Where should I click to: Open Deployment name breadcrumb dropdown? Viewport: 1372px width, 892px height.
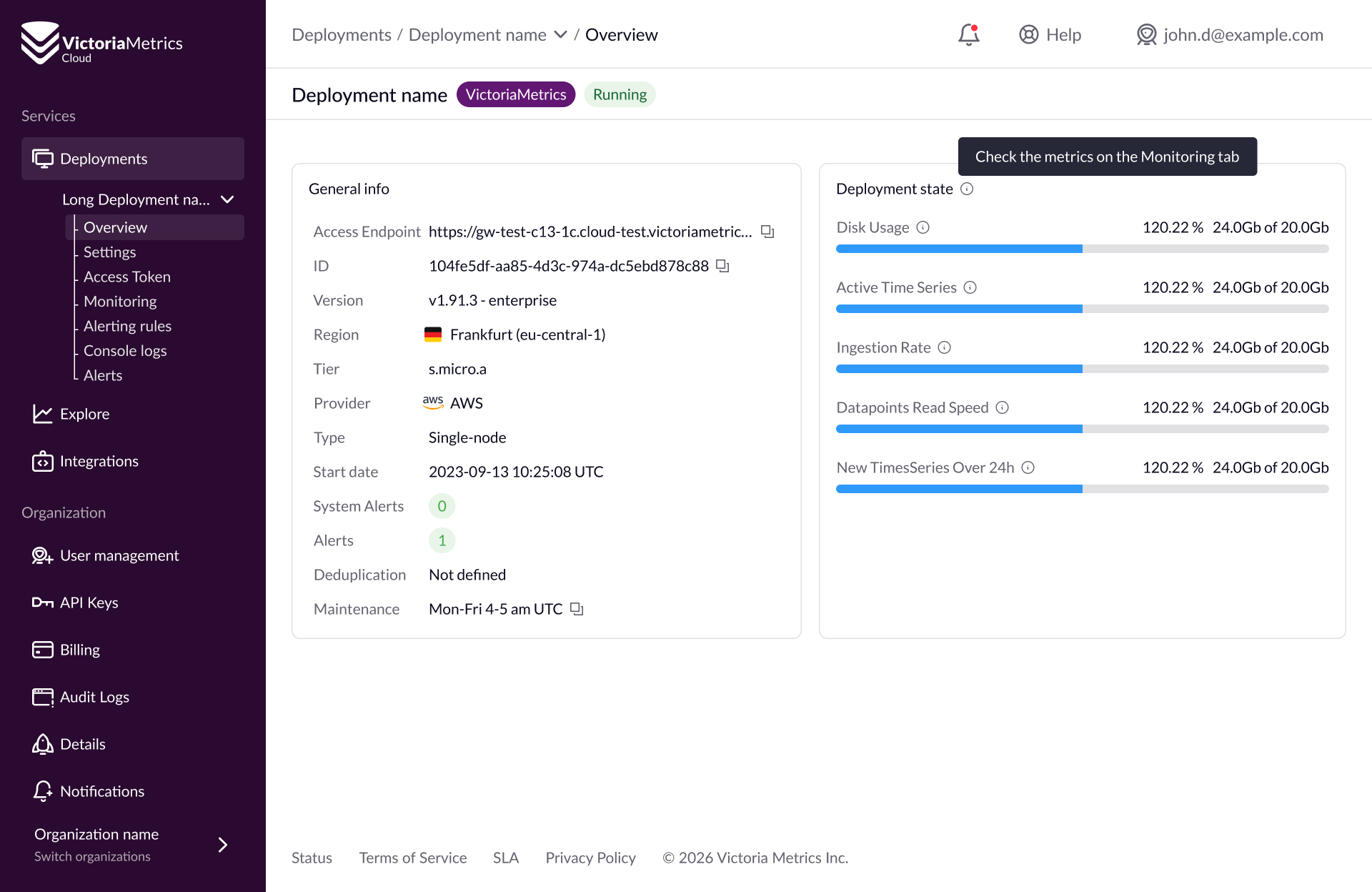560,34
